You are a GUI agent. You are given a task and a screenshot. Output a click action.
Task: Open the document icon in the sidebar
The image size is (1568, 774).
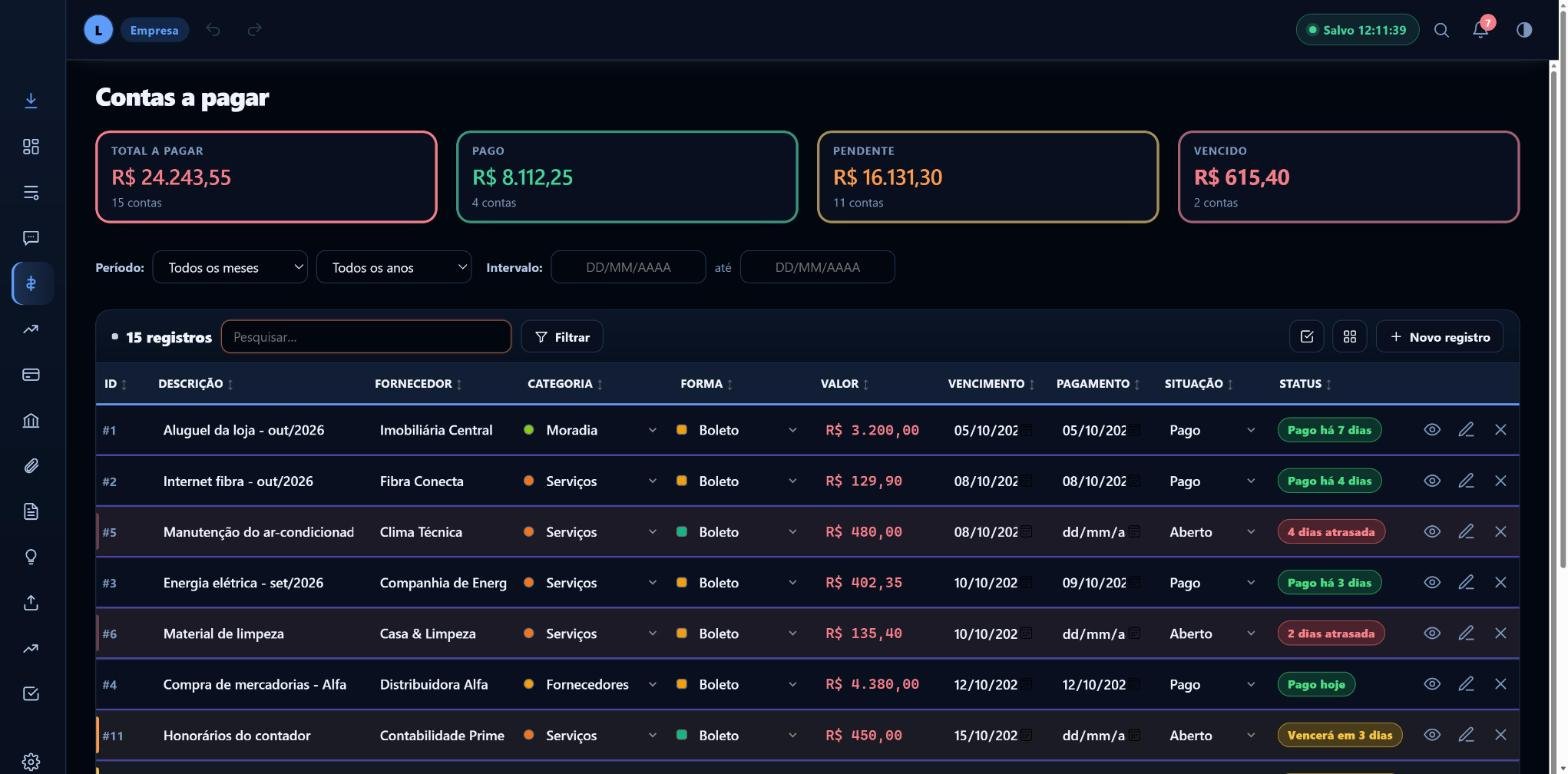[x=31, y=512]
